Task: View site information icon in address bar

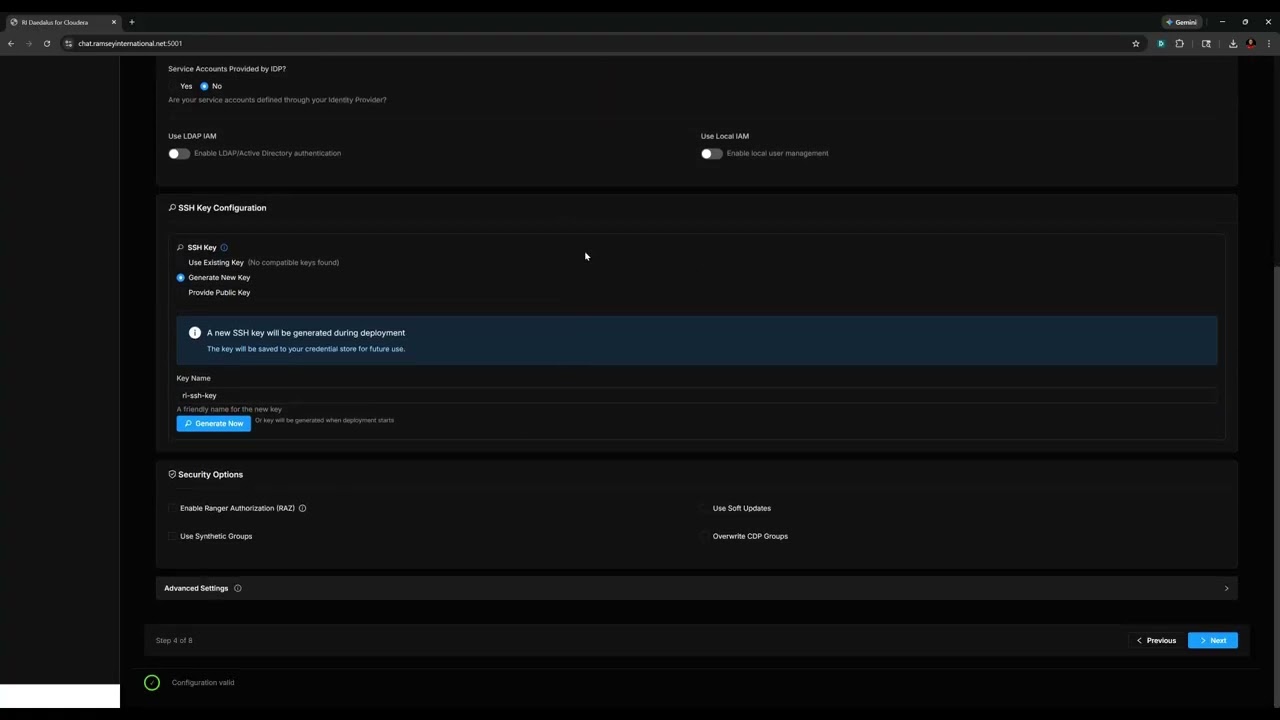Action: pyautogui.click(x=69, y=43)
